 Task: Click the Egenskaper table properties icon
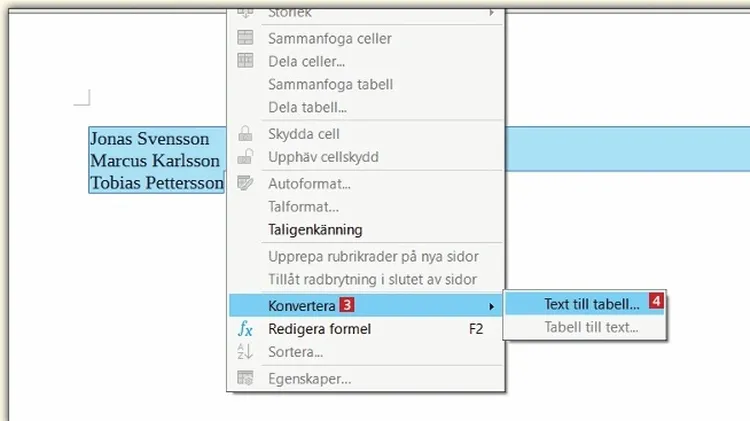(x=245, y=379)
